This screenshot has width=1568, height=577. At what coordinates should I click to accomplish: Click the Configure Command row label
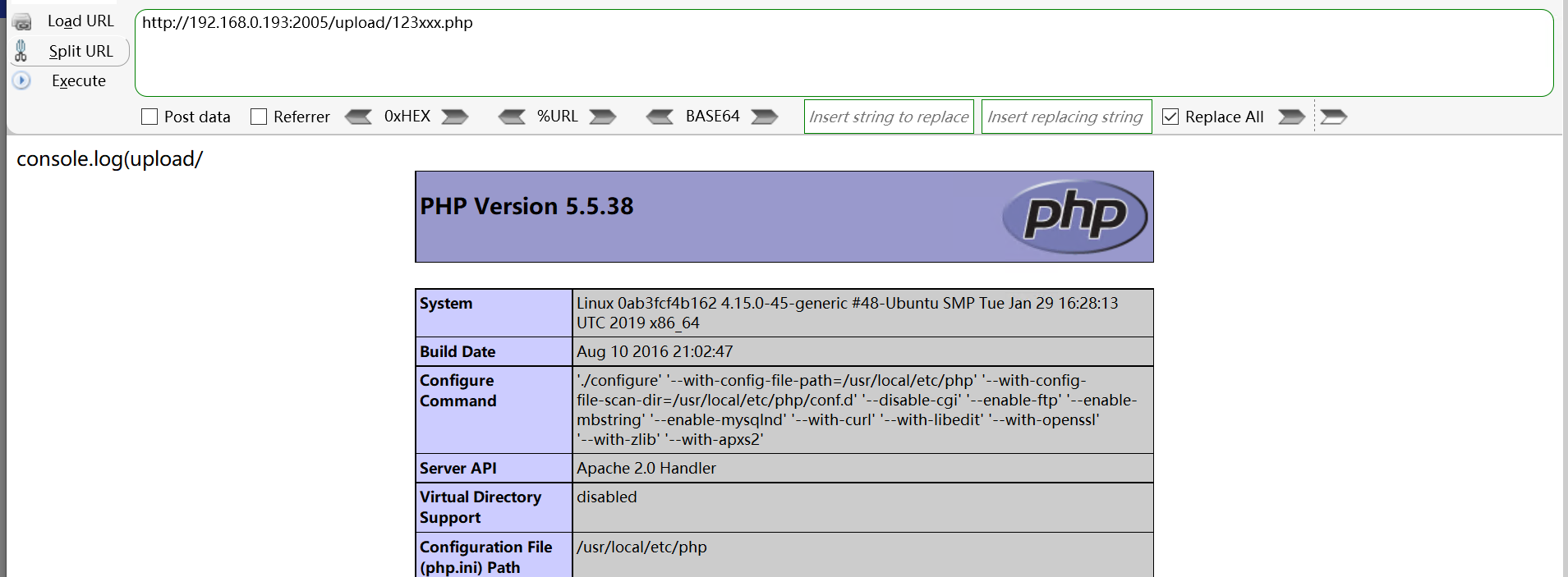pyautogui.click(x=458, y=391)
